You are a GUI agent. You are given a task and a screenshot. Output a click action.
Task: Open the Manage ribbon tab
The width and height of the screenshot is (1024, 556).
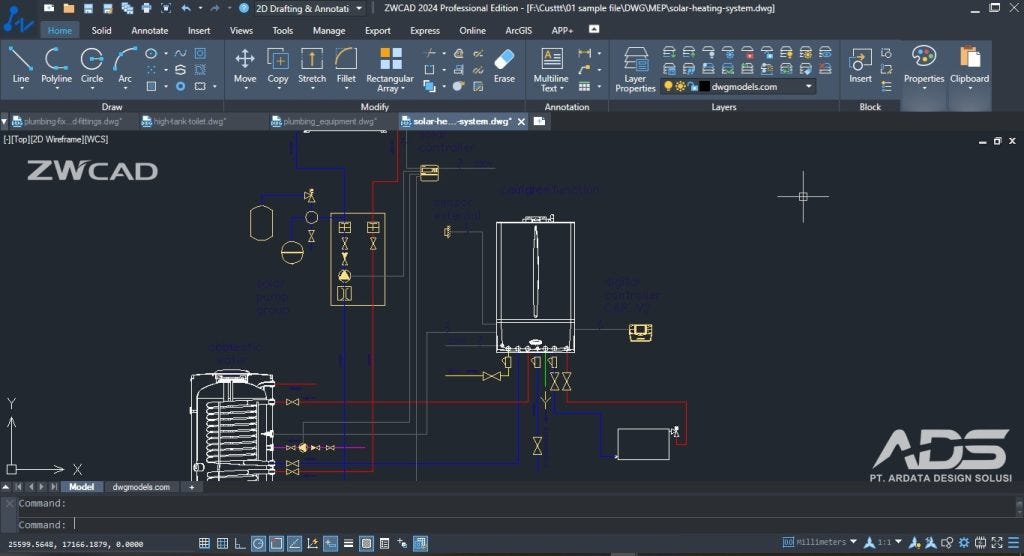coord(328,31)
